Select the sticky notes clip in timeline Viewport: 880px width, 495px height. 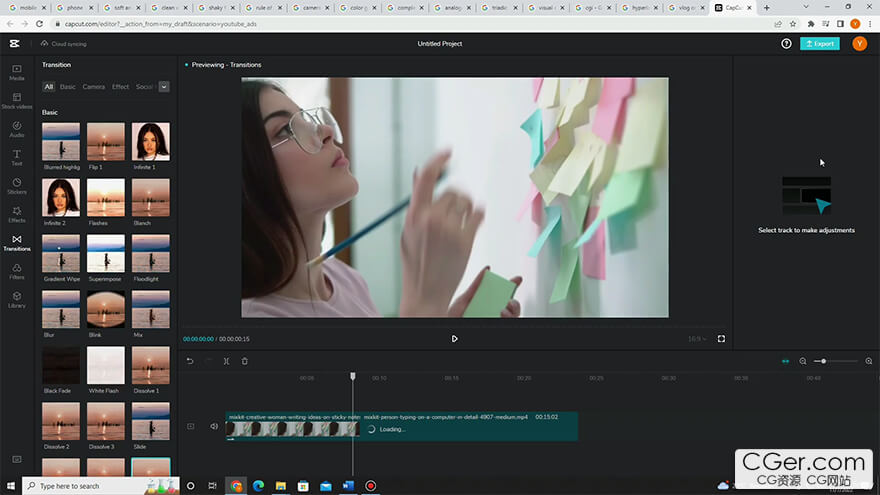(293, 426)
